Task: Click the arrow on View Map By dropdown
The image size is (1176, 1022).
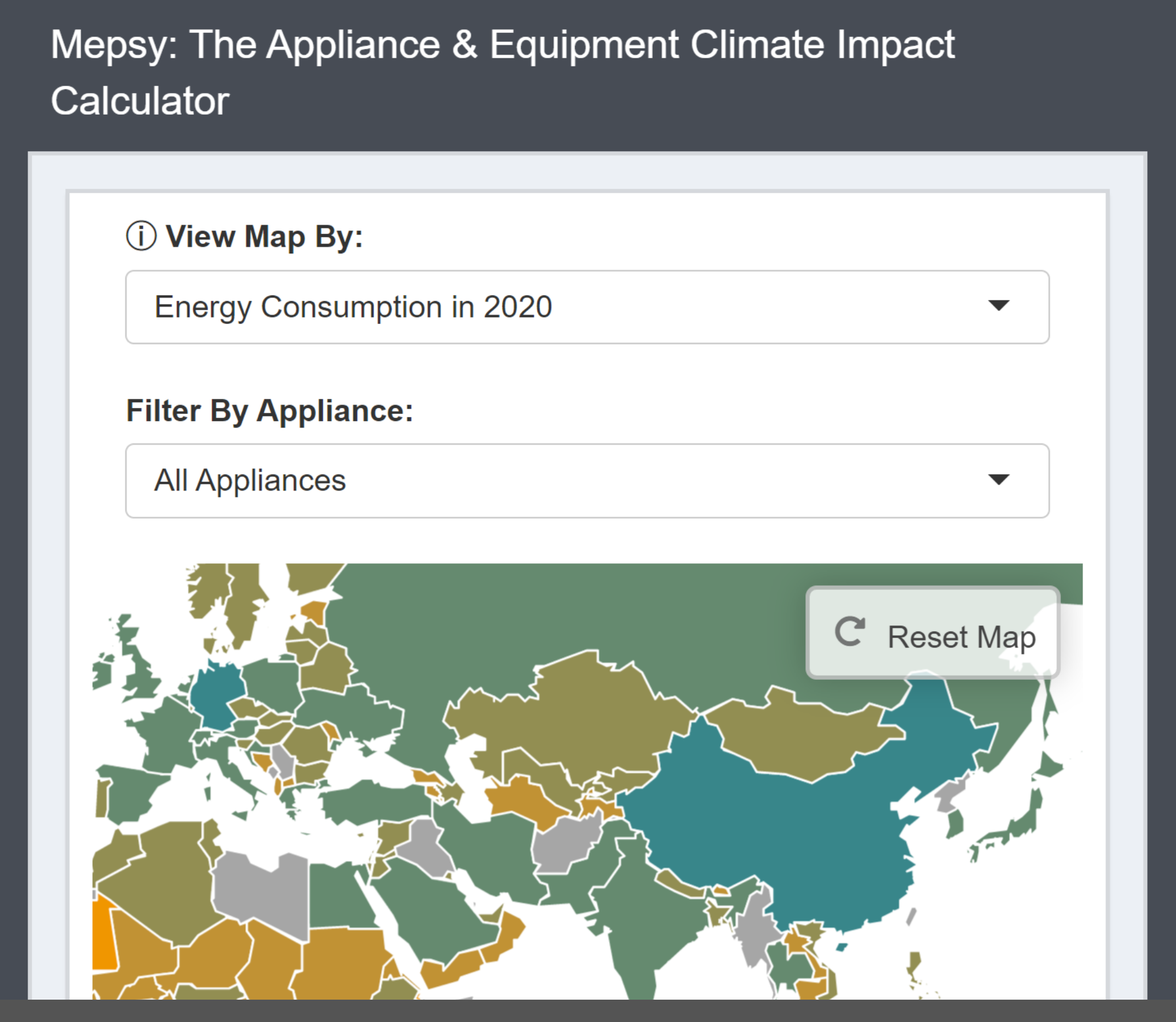Action: click(x=998, y=305)
